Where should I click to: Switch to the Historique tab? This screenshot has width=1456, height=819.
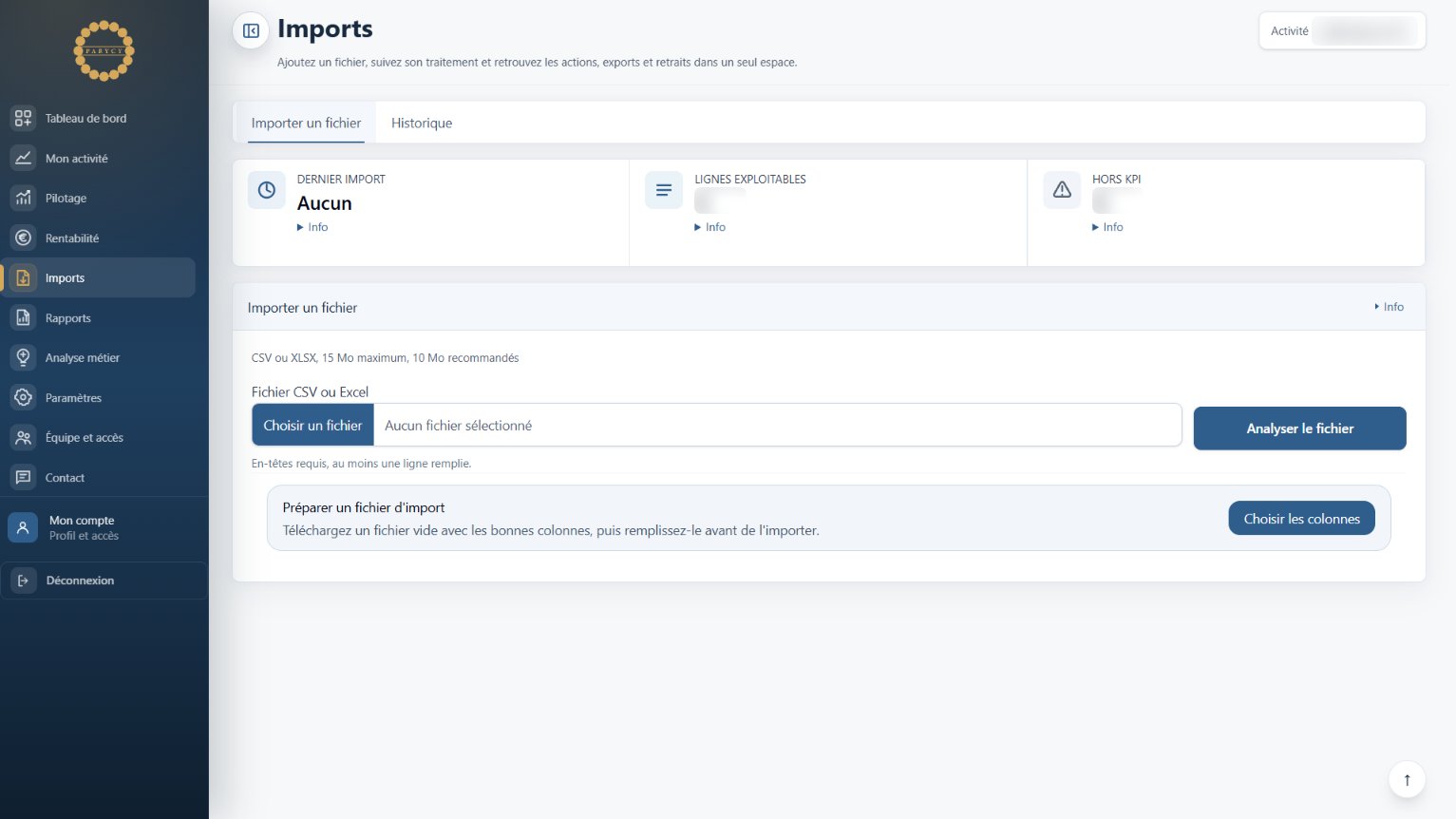click(x=422, y=124)
